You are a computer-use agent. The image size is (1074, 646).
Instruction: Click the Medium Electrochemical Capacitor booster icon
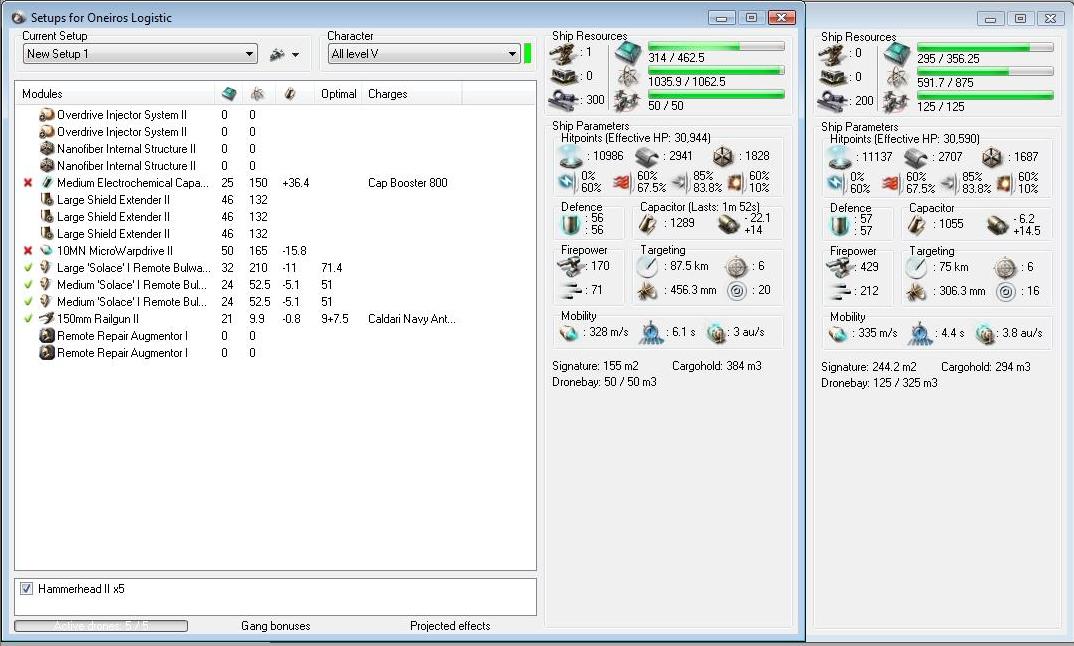click(x=47, y=183)
